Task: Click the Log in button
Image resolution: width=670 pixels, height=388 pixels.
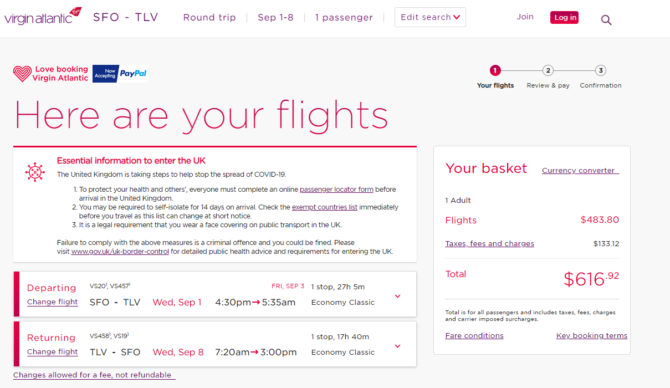Action: click(x=564, y=17)
